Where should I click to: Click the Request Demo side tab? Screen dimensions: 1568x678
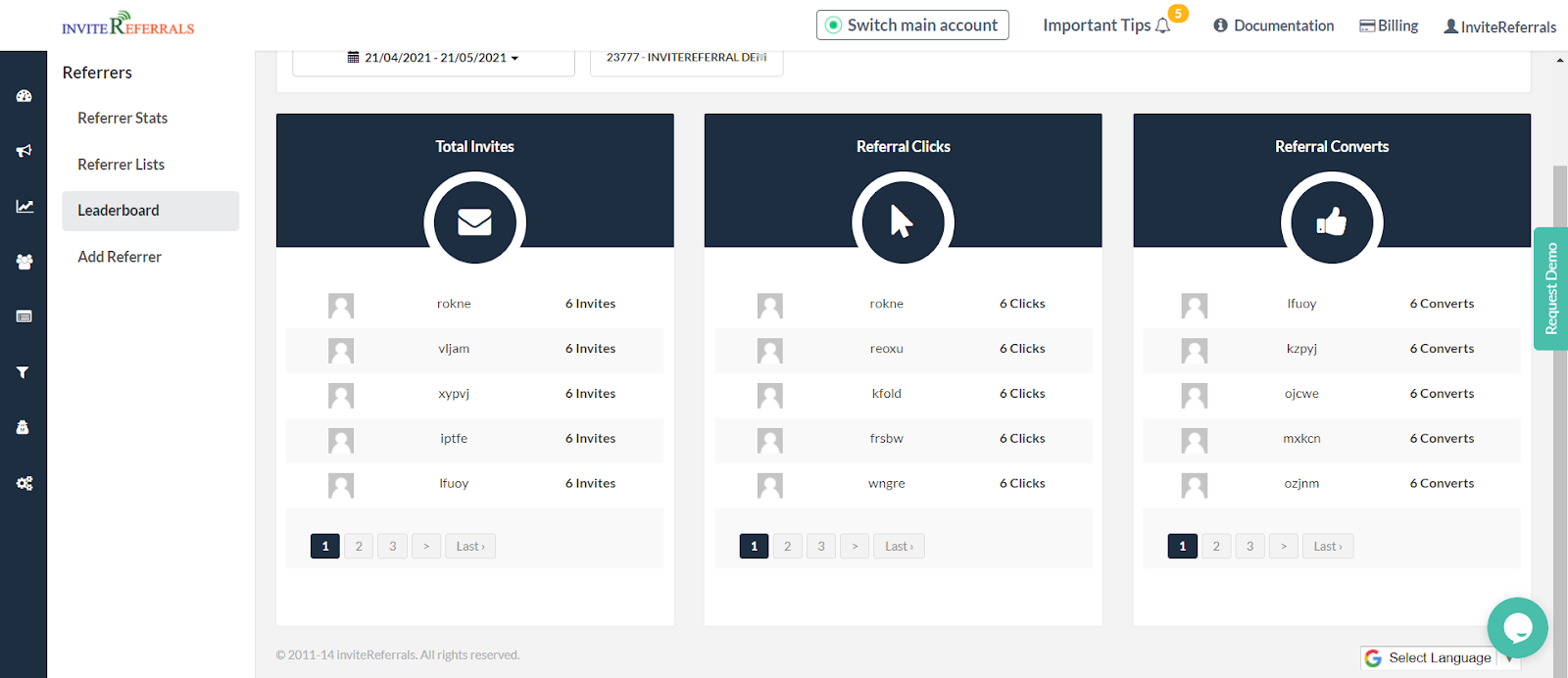pyautogui.click(x=1550, y=289)
